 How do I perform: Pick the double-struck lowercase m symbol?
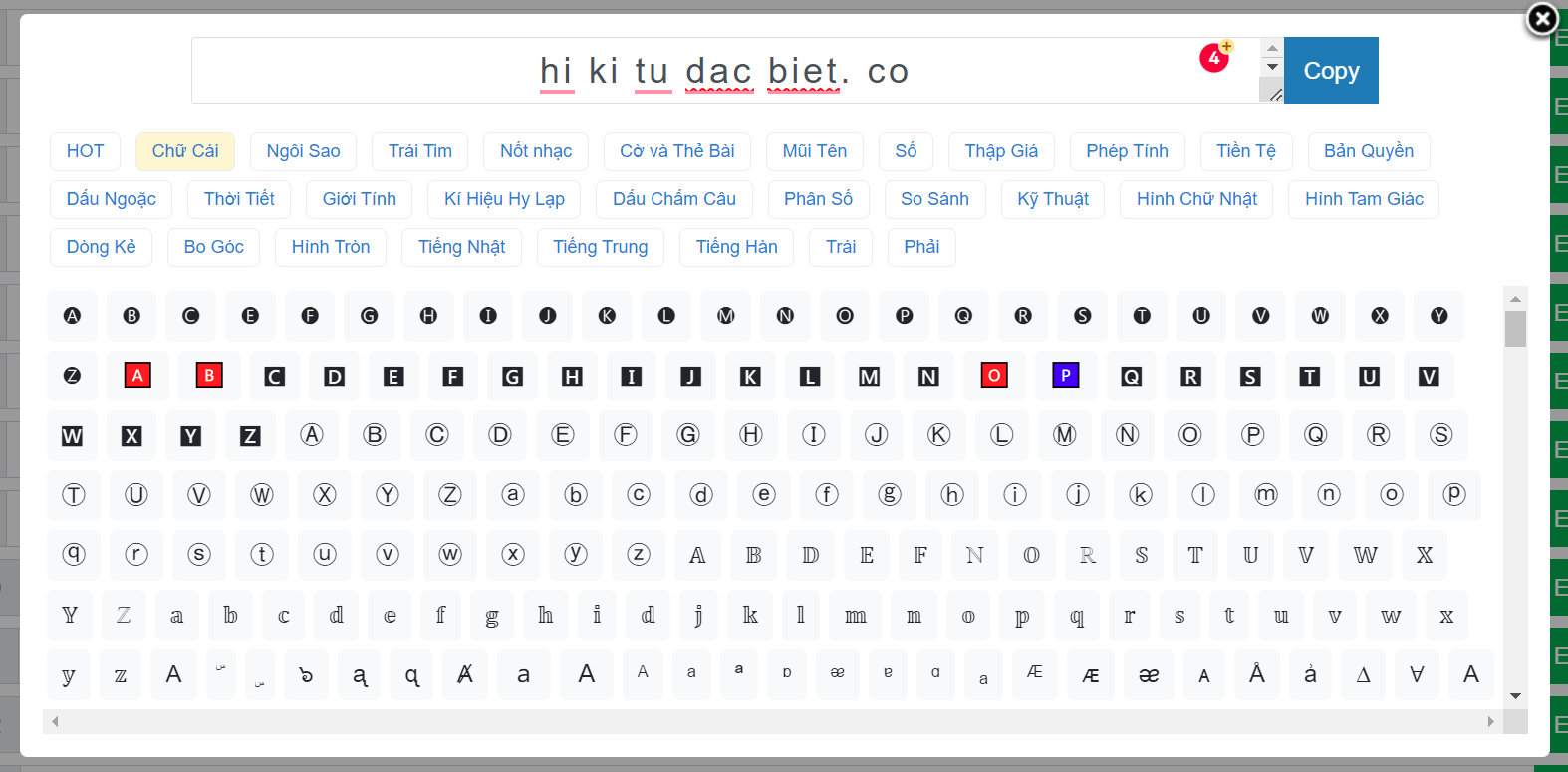pos(856,615)
